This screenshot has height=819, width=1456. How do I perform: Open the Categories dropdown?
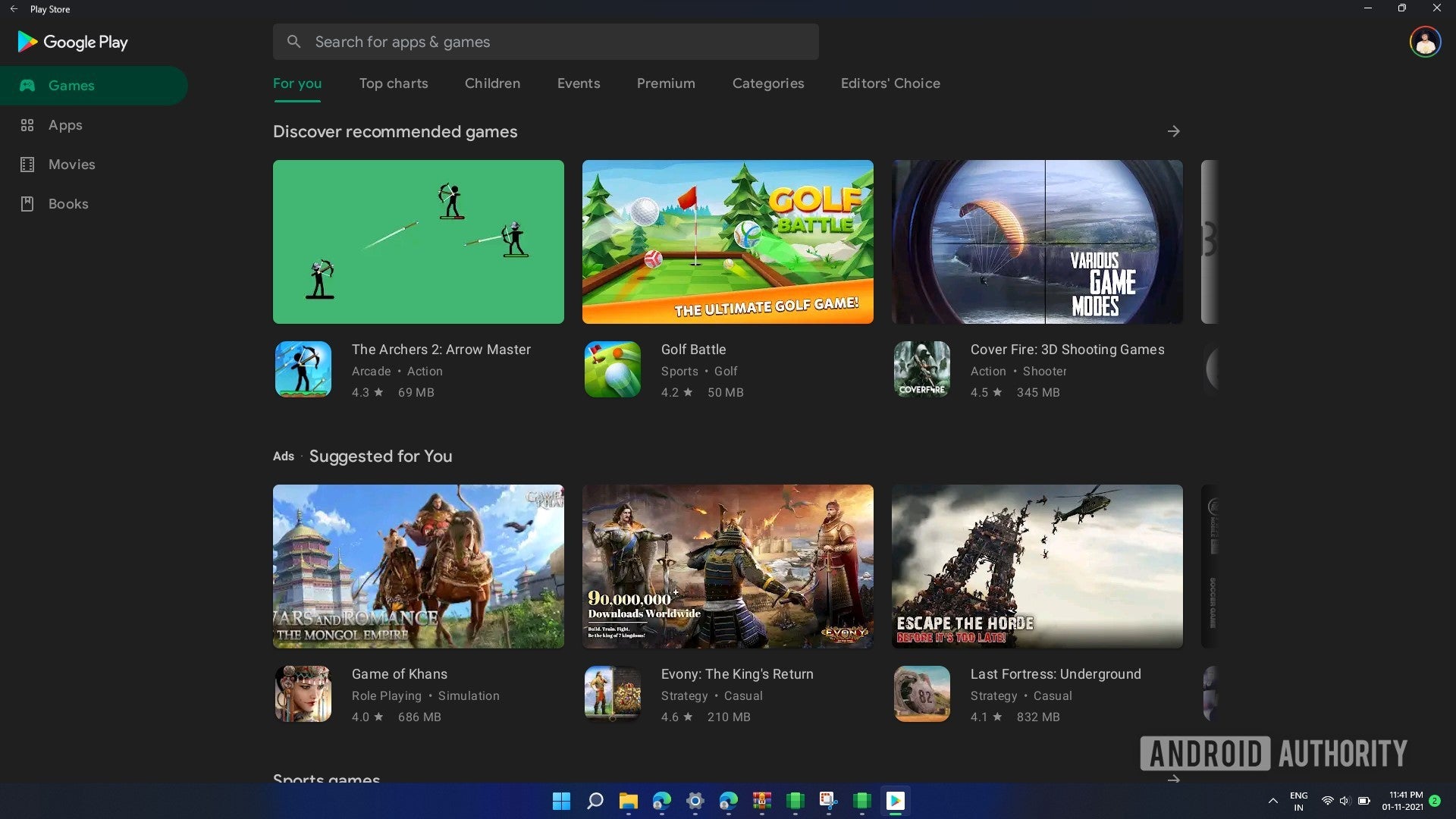(768, 83)
